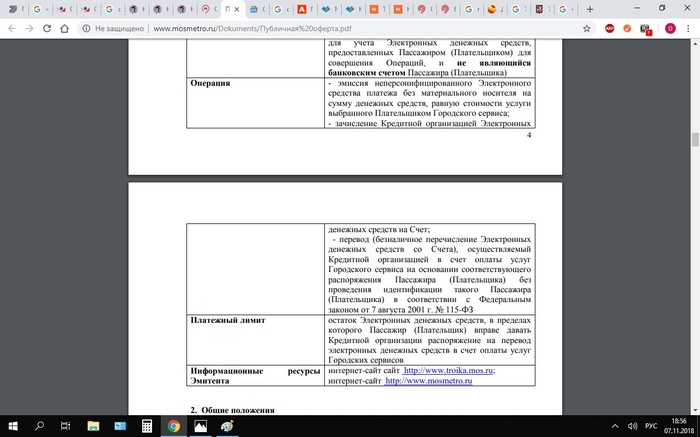Open the taskbar clock and date
The height and width of the screenshot is (437, 700).
coord(679,426)
